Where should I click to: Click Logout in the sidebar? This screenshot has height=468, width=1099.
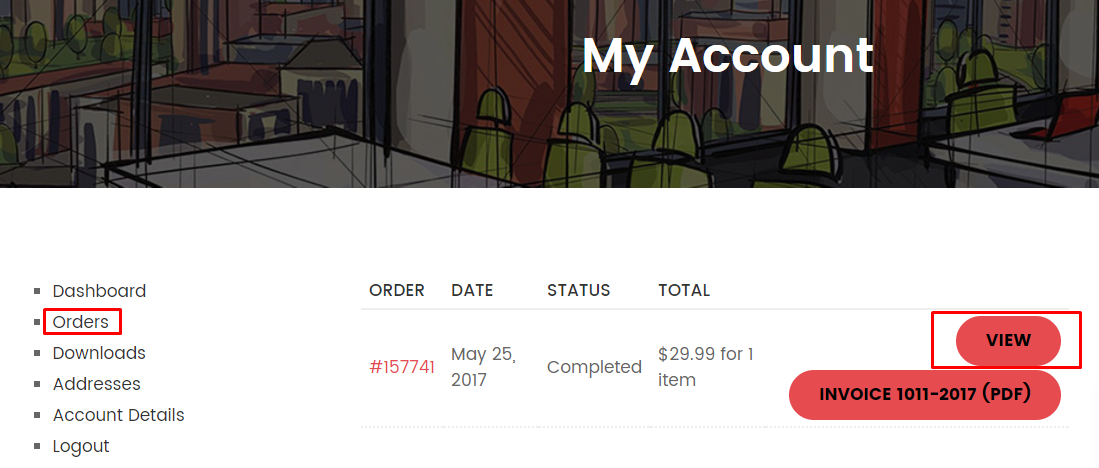[x=81, y=446]
